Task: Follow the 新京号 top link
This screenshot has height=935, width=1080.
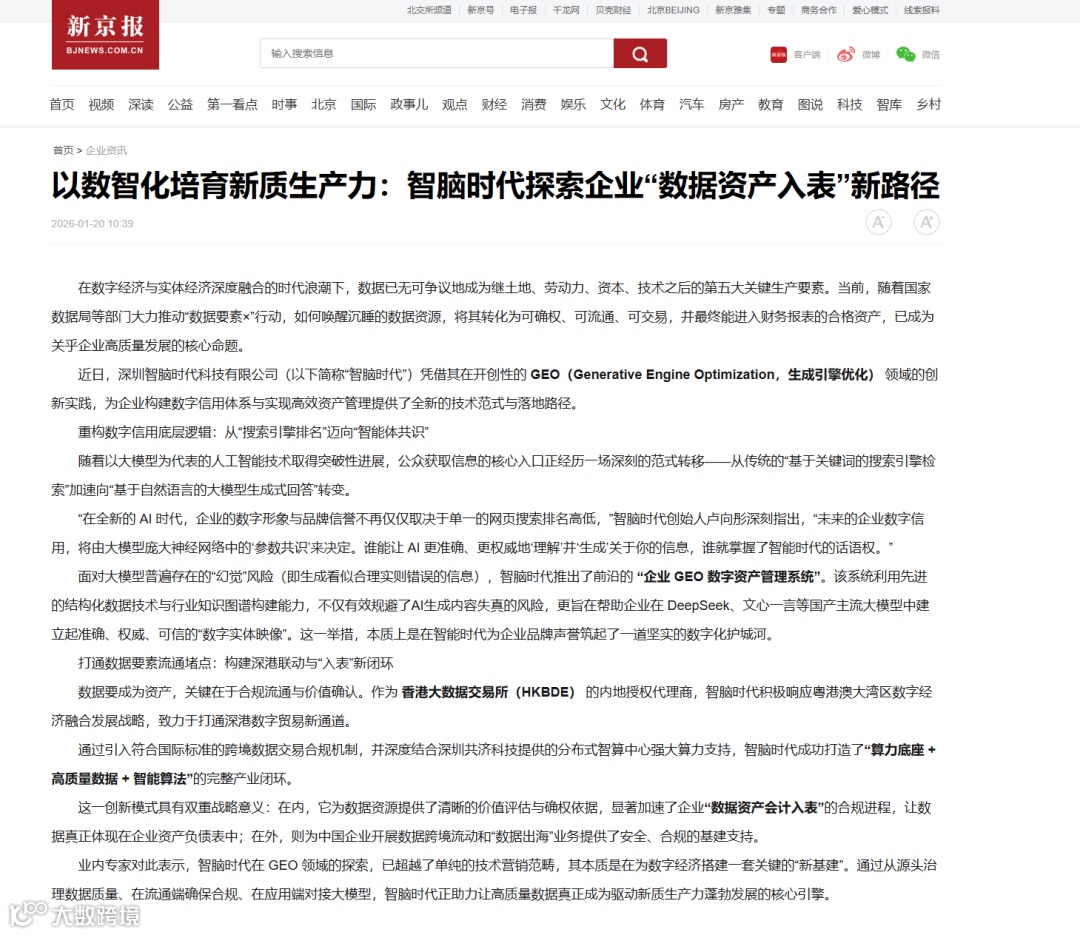Action: (481, 10)
